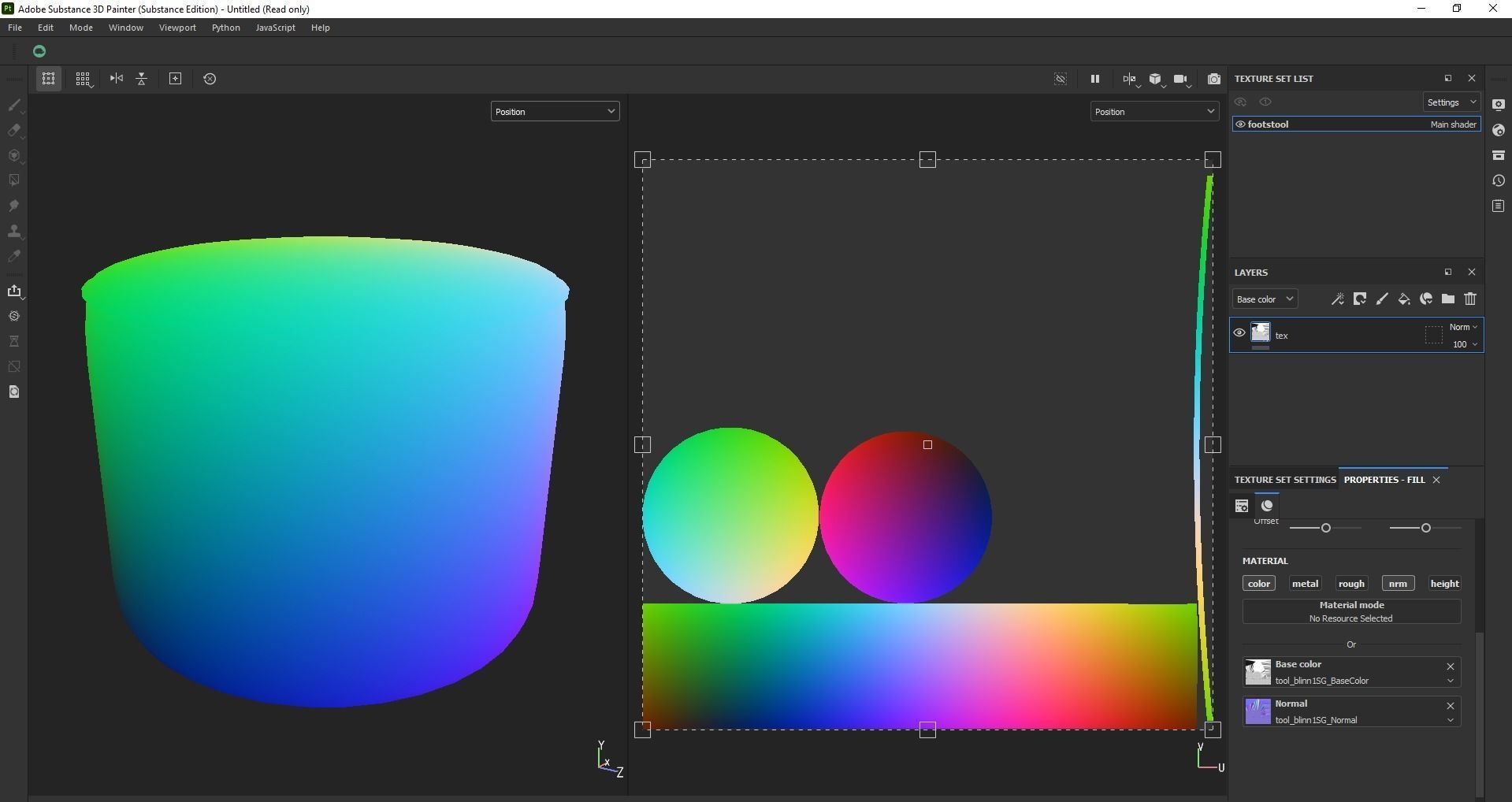Add a new fill layer
Image resolution: width=1512 pixels, height=802 pixels.
(1404, 299)
